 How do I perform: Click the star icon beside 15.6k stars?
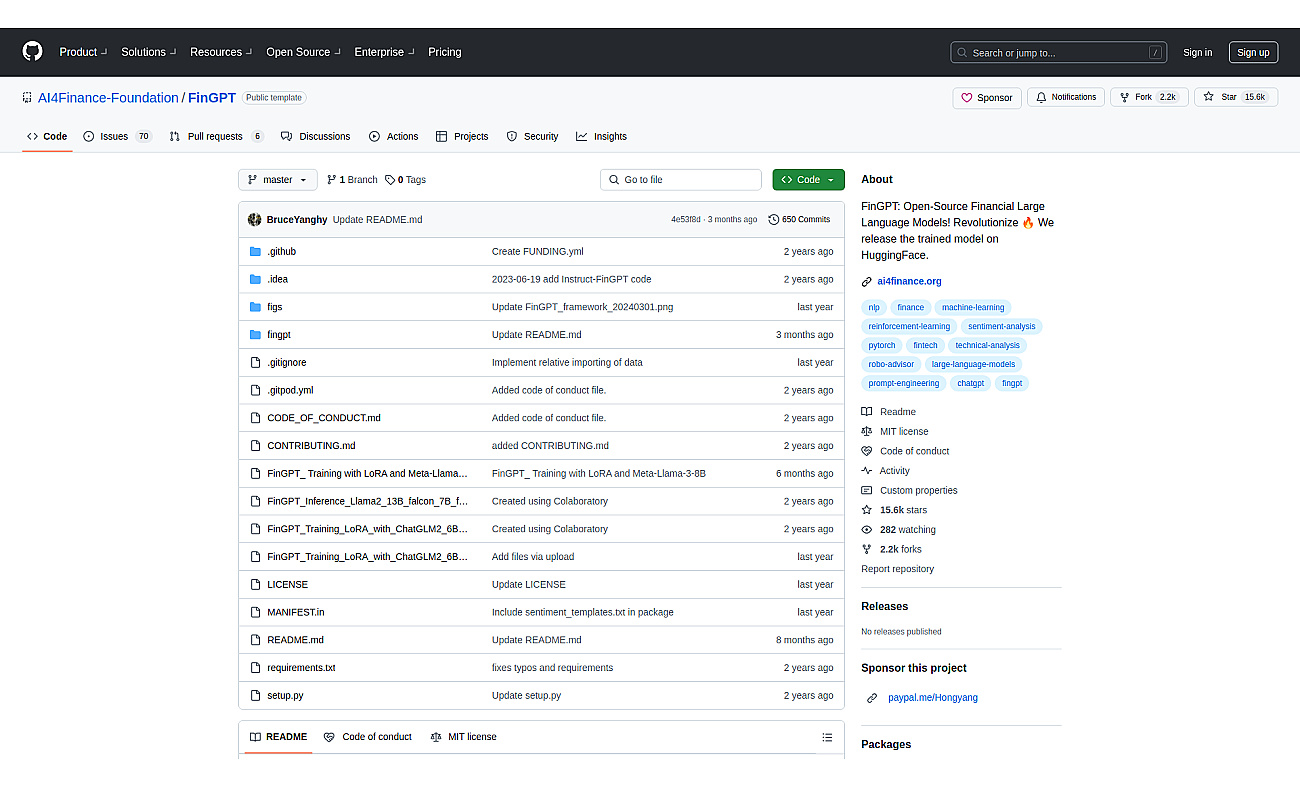867,510
